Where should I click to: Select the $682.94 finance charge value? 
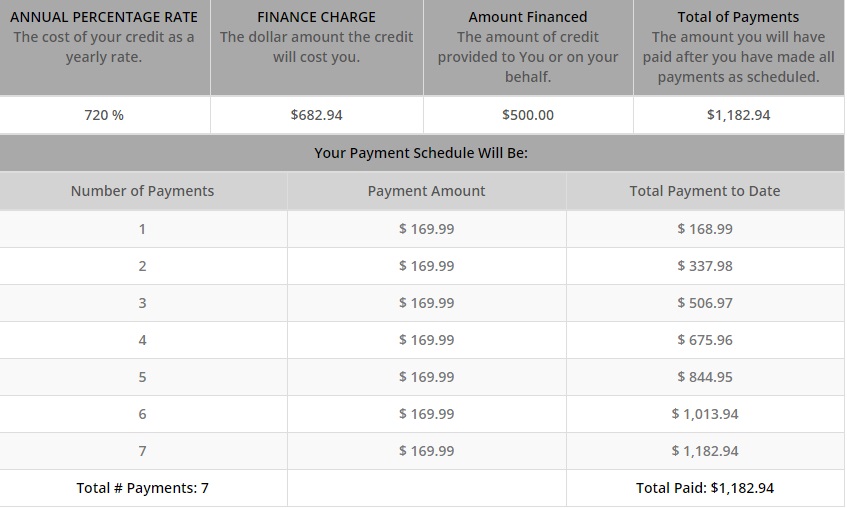[x=316, y=115]
